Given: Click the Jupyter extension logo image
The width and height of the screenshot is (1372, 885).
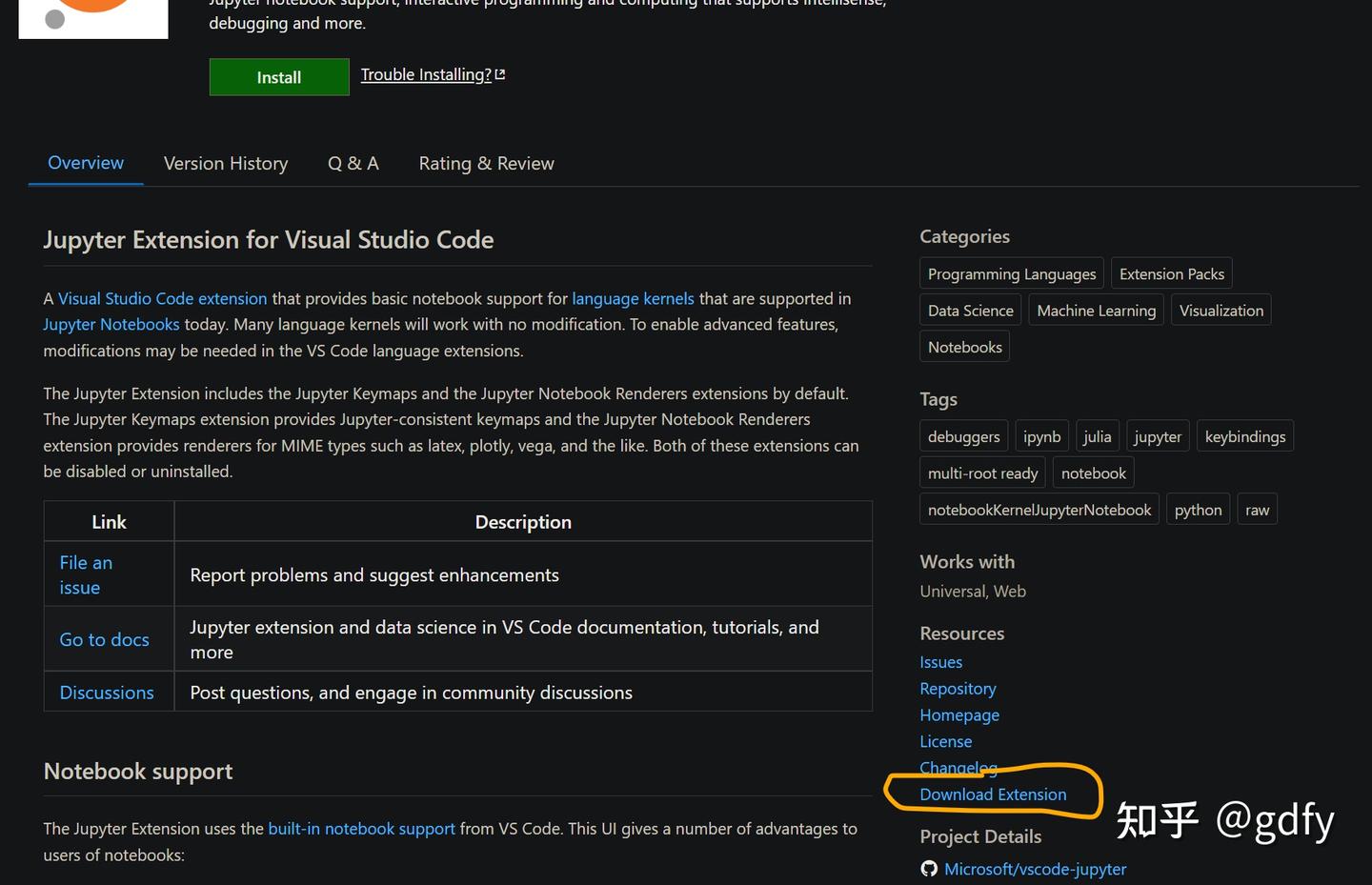Looking at the screenshot, I should tap(93, 17).
